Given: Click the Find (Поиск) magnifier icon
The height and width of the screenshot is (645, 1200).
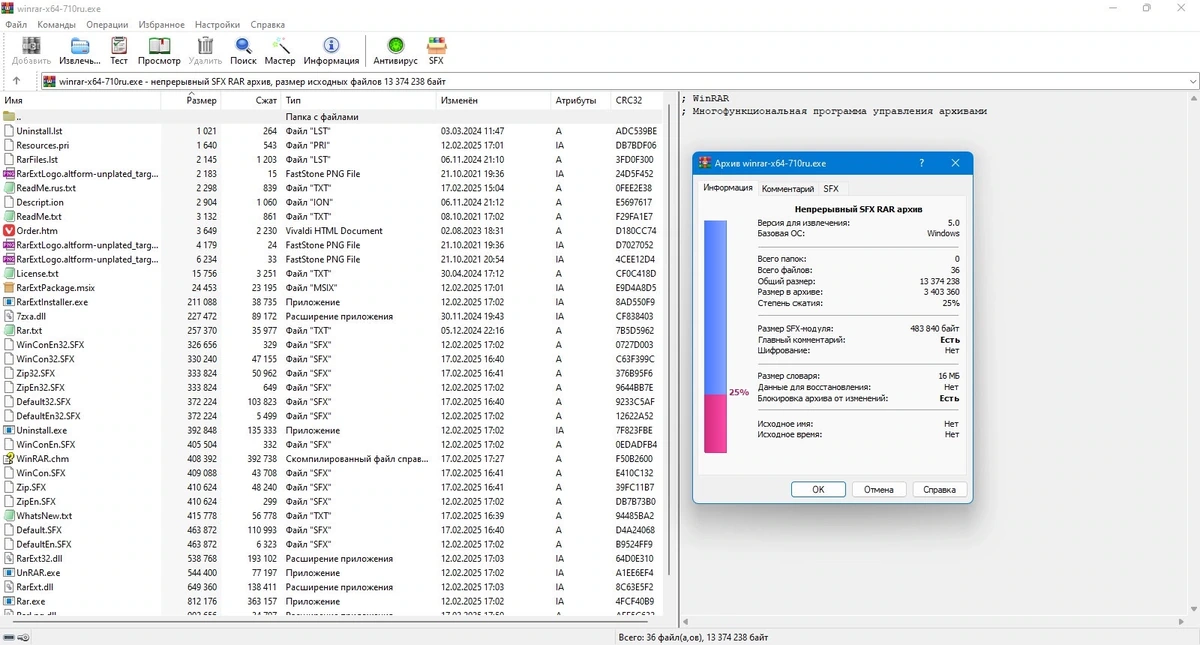Looking at the screenshot, I should coord(243,46).
